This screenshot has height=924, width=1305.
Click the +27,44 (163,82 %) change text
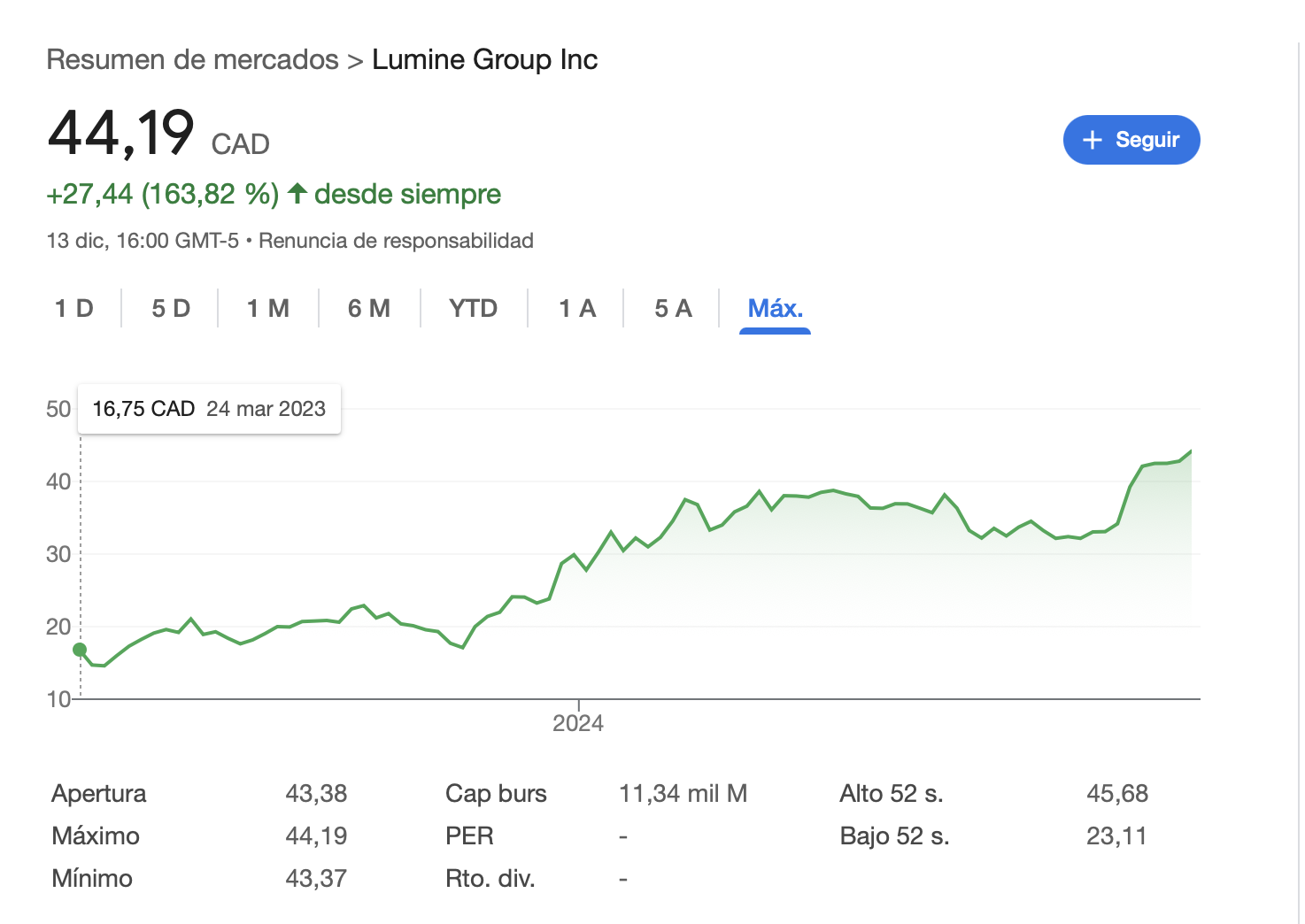163,194
